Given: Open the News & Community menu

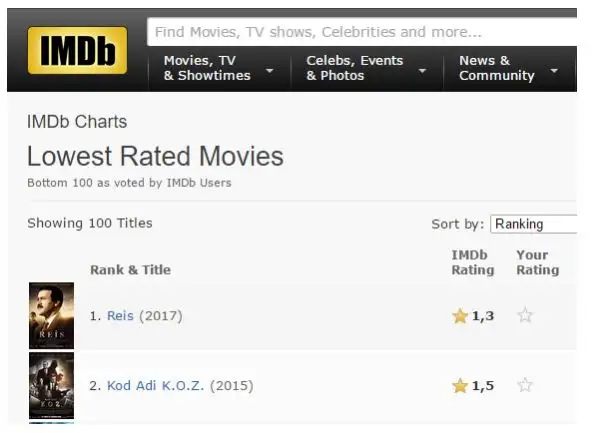Looking at the screenshot, I should [x=496, y=68].
